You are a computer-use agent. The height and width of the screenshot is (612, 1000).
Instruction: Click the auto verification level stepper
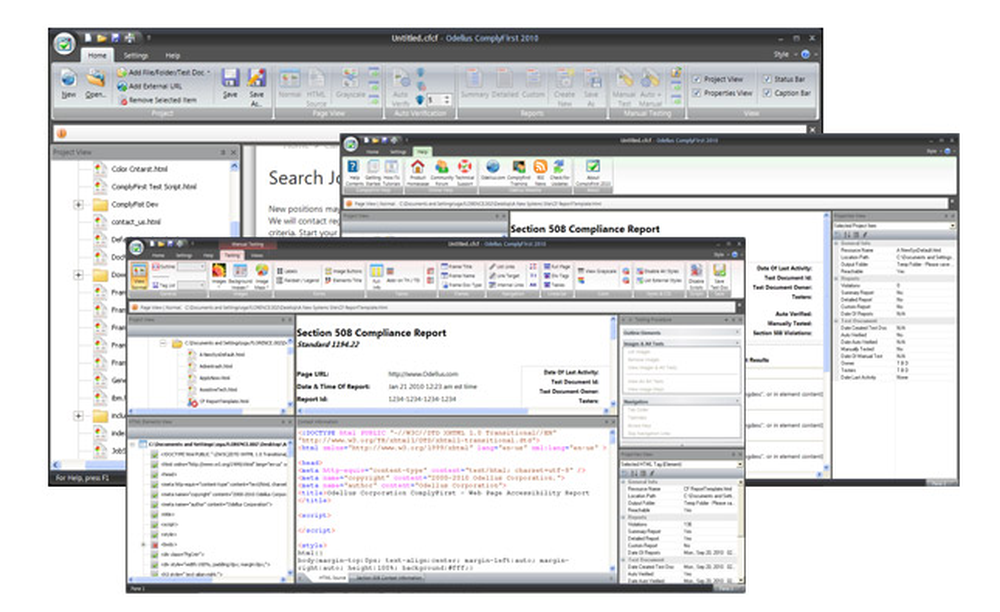(x=446, y=99)
